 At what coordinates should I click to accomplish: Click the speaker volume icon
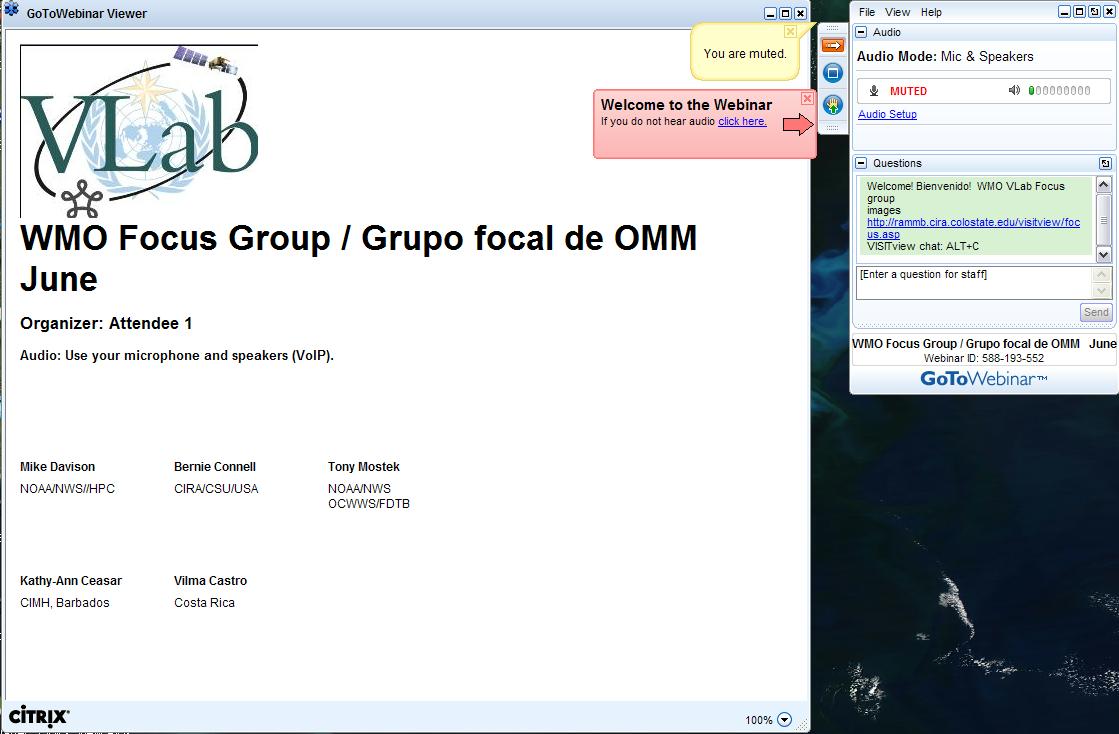pyautogui.click(x=1014, y=91)
